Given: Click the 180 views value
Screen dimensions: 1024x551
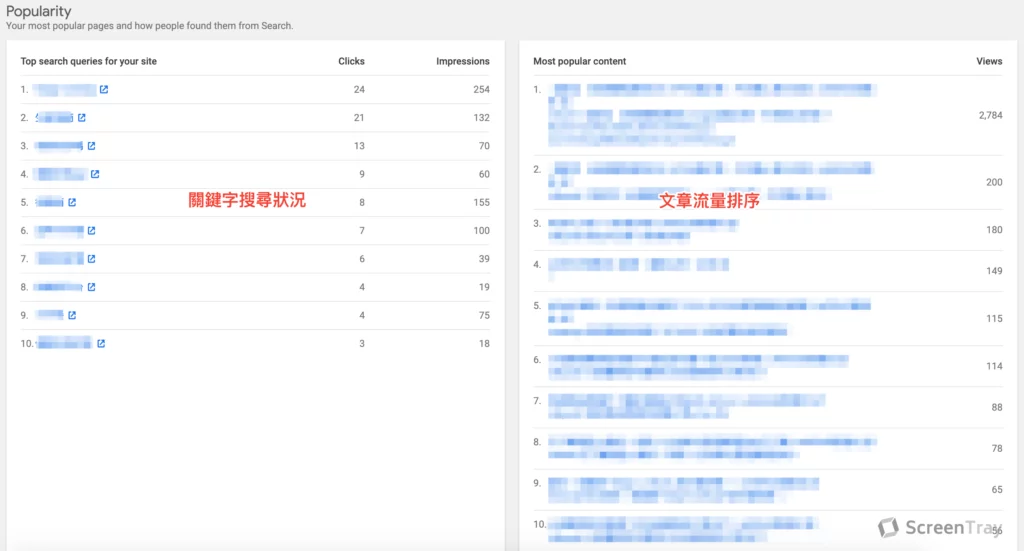Looking at the screenshot, I should click(994, 230).
